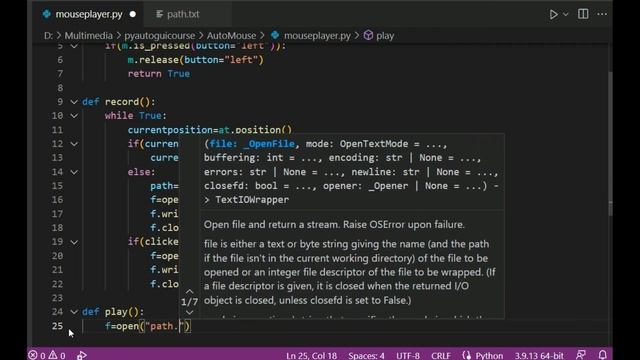Image resolution: width=640 pixels, height=360 pixels.
Task: Click the mouseplayer.py tab Python file icon
Action: (x=47, y=14)
